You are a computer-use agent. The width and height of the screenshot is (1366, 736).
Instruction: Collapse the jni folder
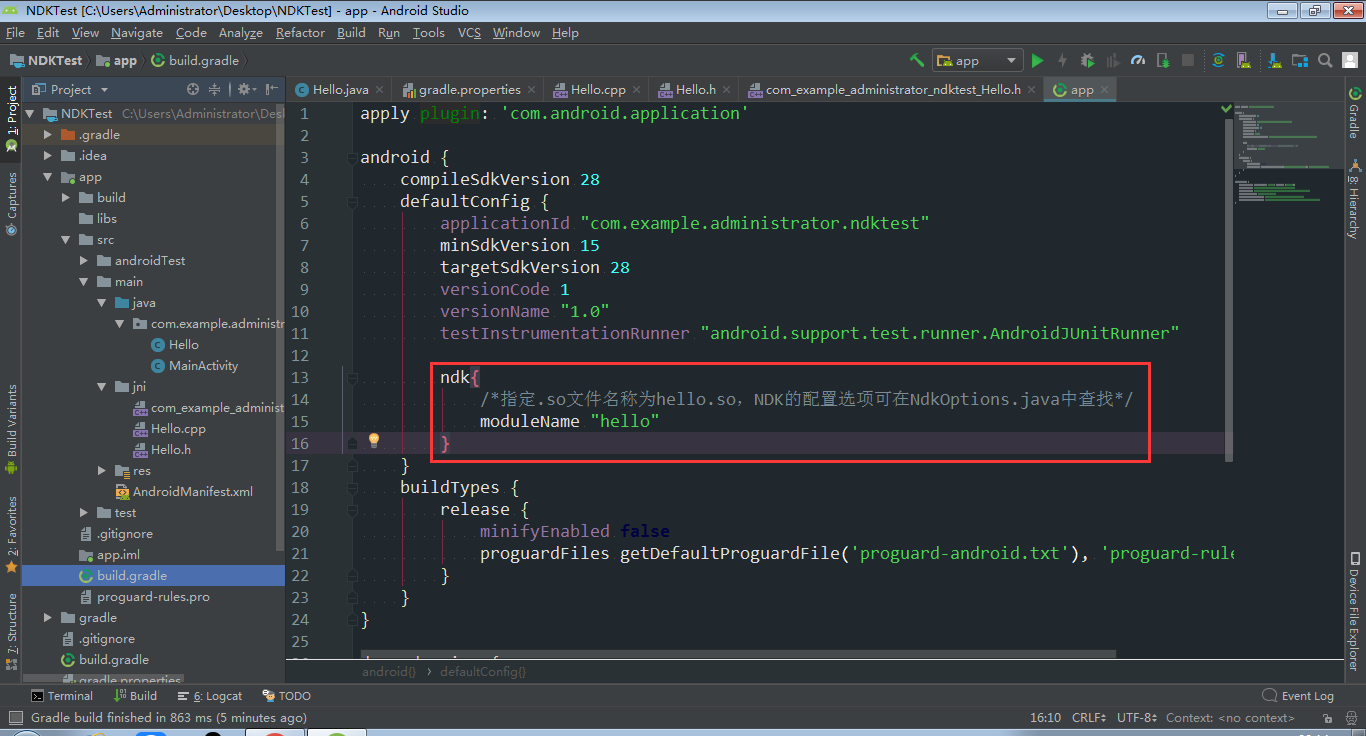(101, 387)
